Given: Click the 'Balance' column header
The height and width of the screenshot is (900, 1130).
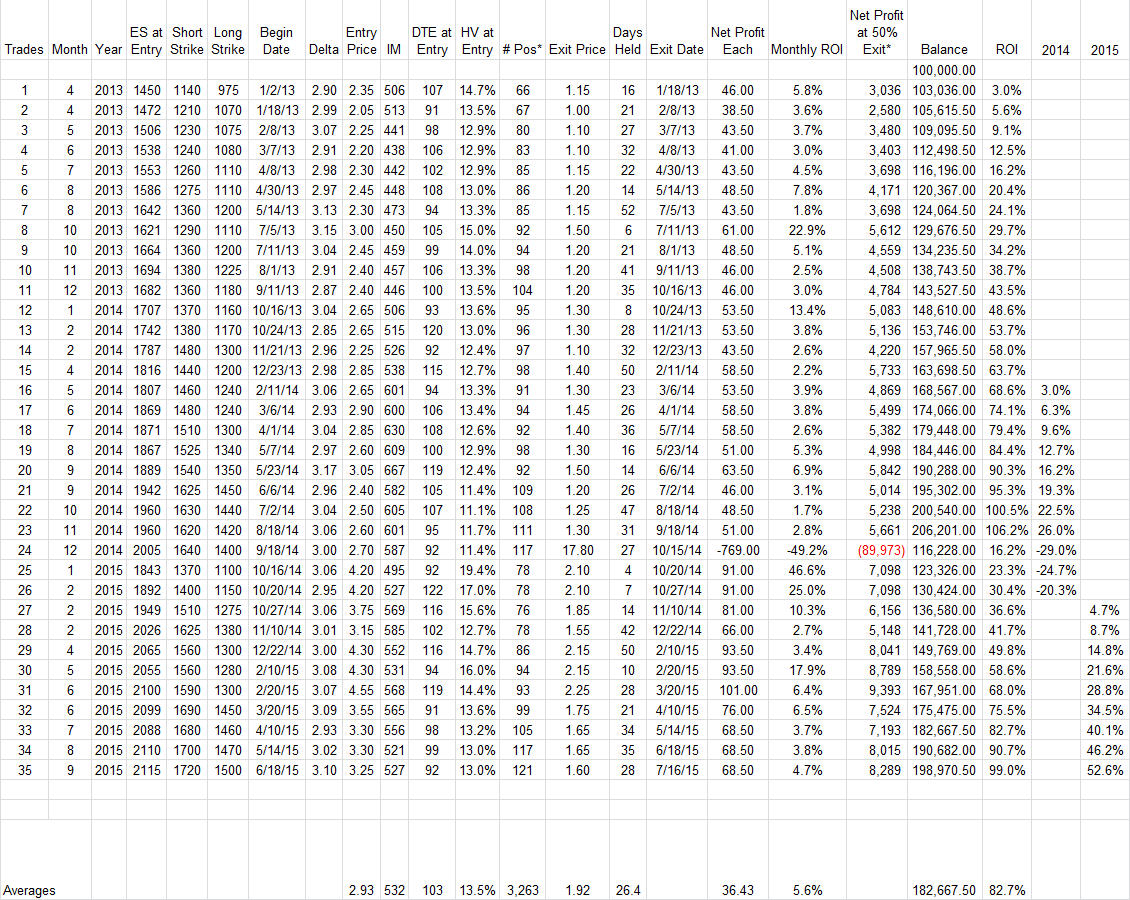Looking at the screenshot, I should pyautogui.click(x=944, y=49).
